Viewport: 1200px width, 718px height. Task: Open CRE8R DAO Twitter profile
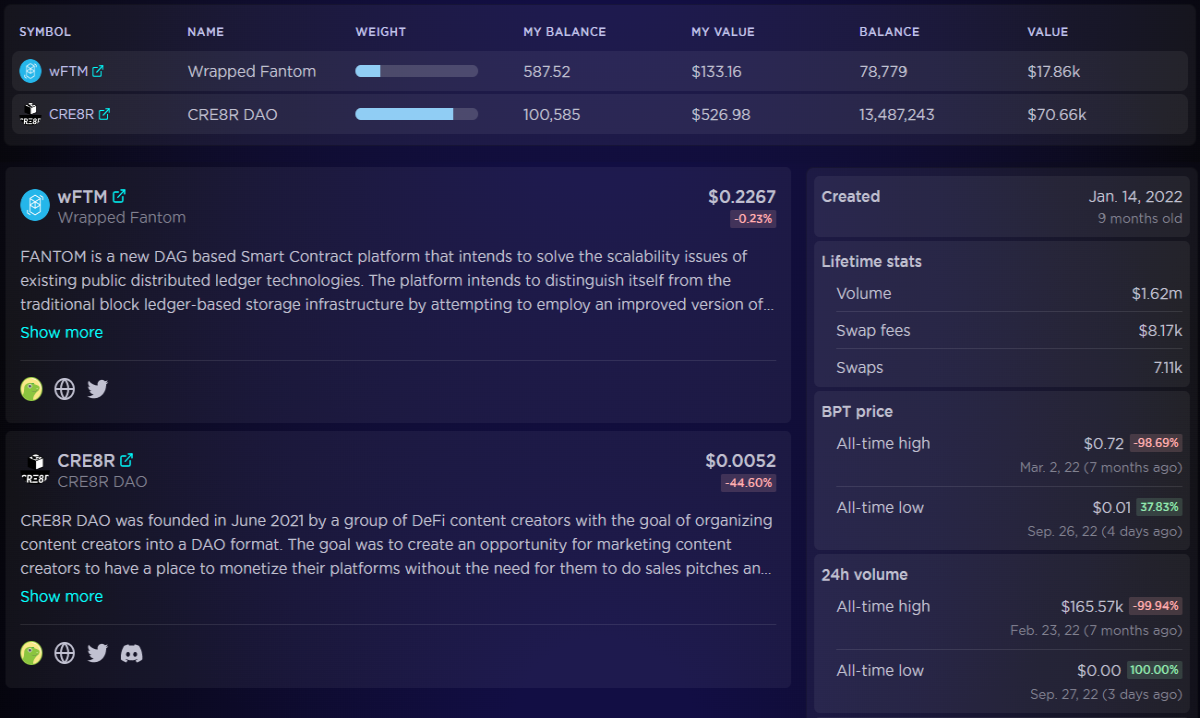(x=97, y=653)
